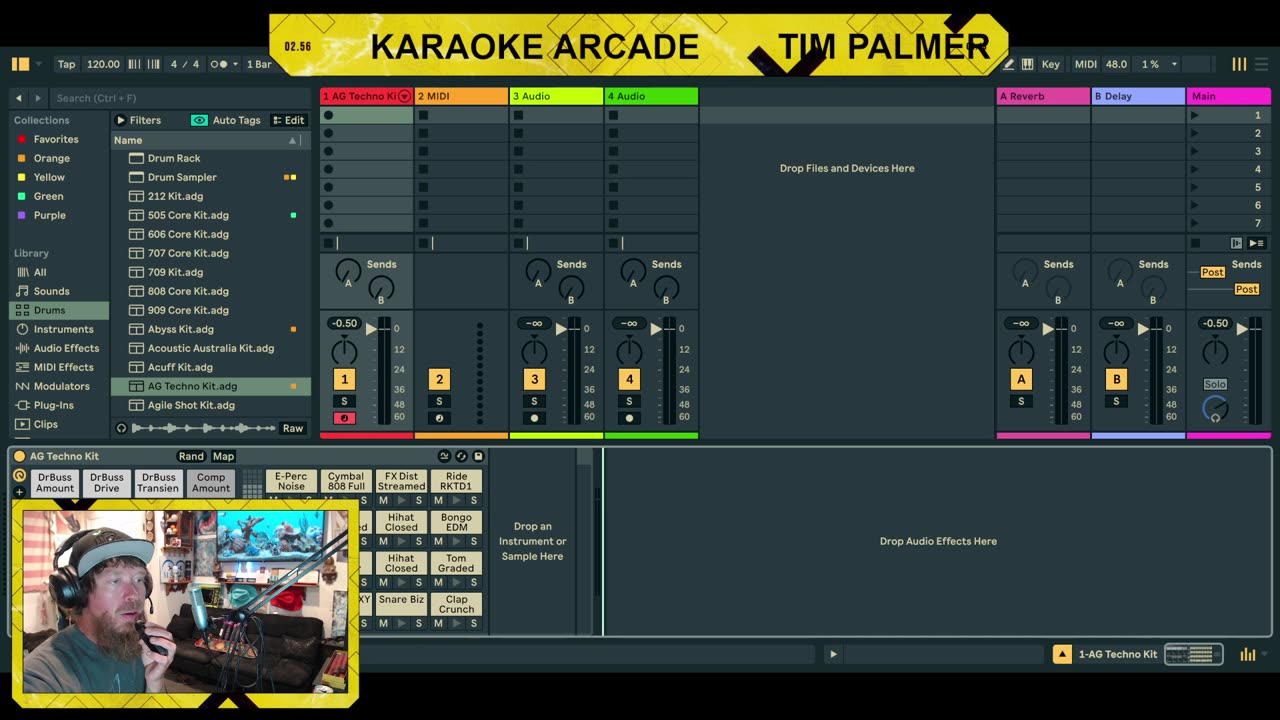Viewport: 1280px width, 720px height.
Task: Click the cue volume headphone knob
Action: pyautogui.click(x=1215, y=409)
